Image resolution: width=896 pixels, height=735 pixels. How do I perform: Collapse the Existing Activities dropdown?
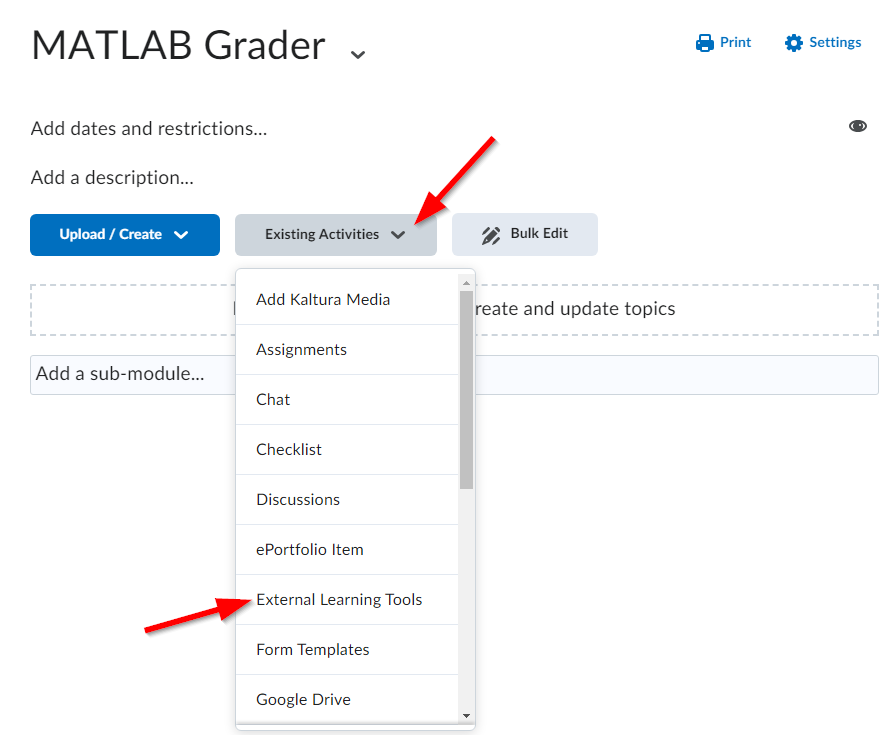pyautogui.click(x=335, y=235)
